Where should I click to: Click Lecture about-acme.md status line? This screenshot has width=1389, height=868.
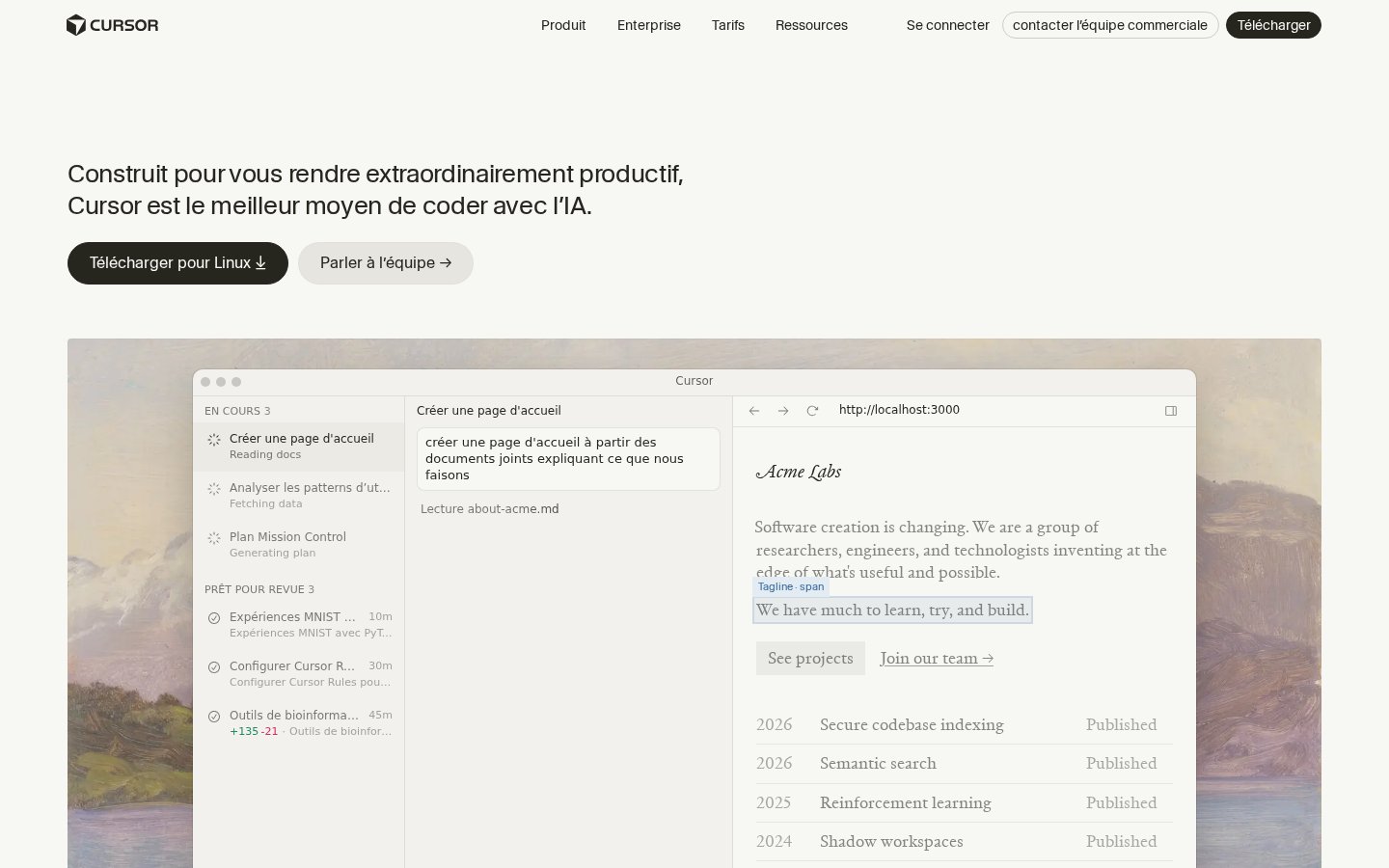coord(490,509)
